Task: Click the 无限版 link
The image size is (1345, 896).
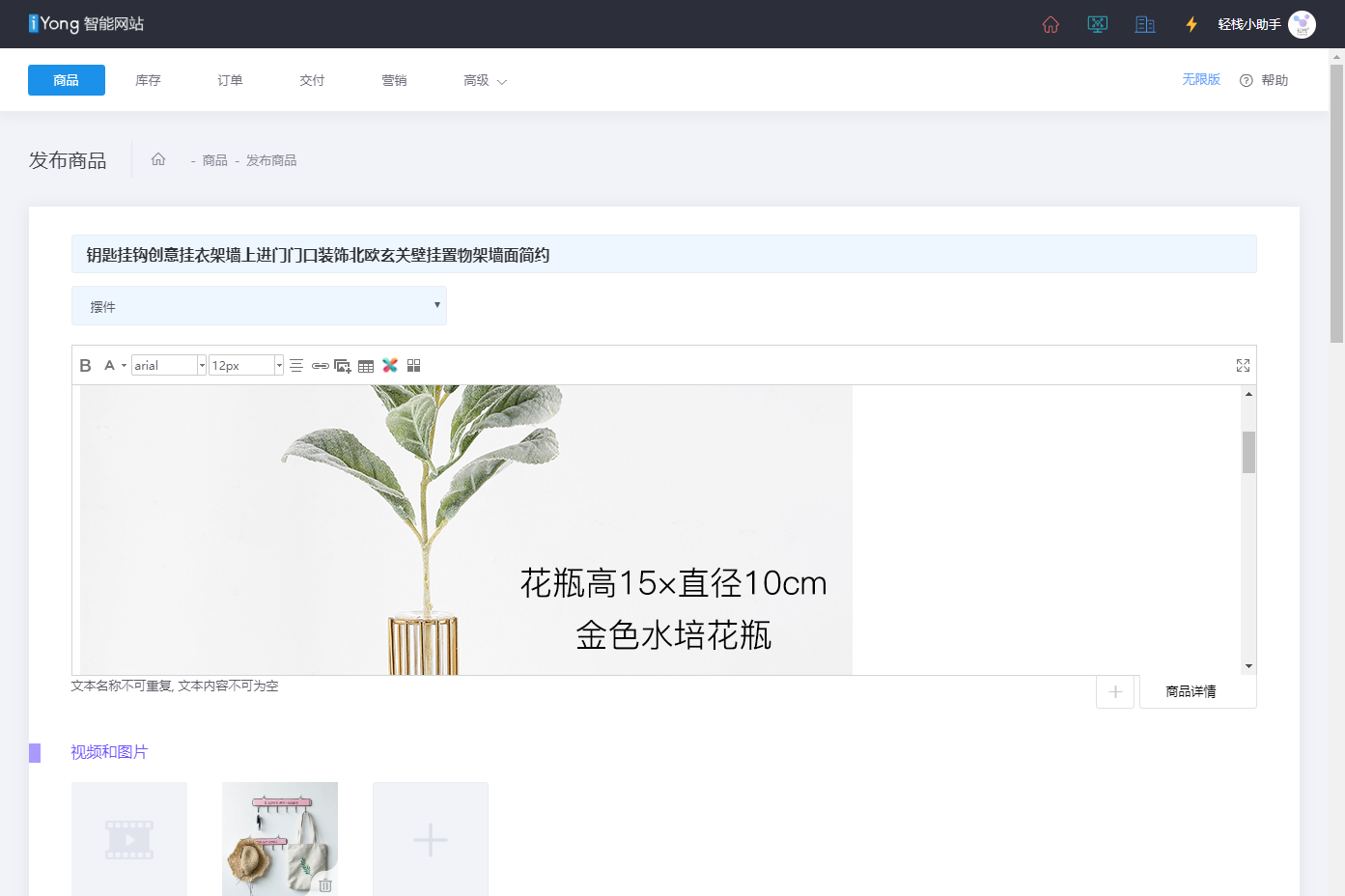Action: 1201,79
